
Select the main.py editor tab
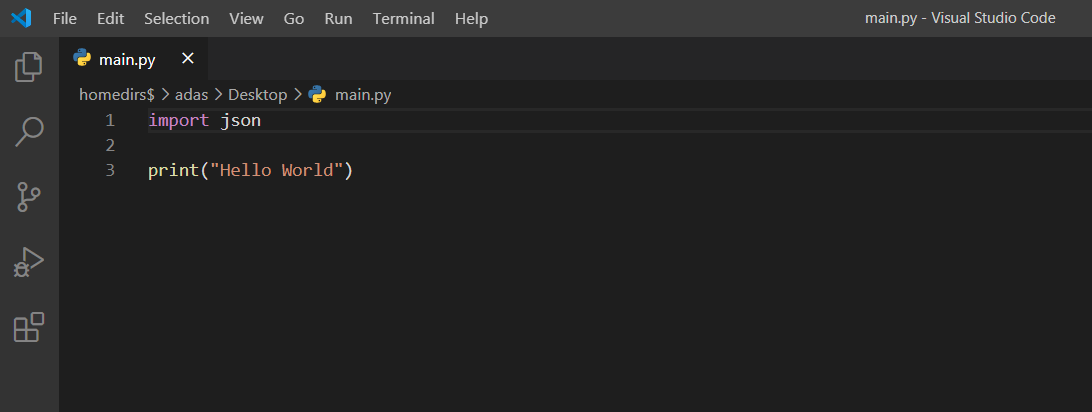click(127, 59)
